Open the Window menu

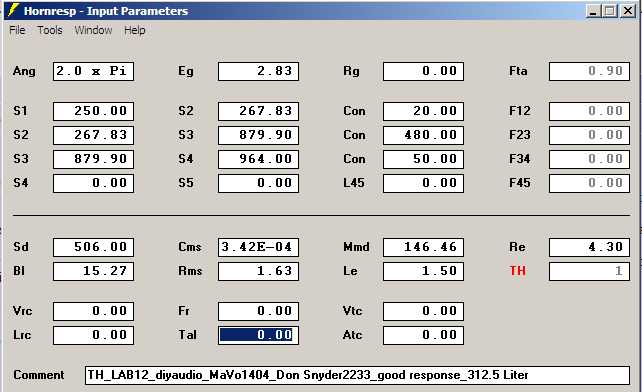(93, 30)
